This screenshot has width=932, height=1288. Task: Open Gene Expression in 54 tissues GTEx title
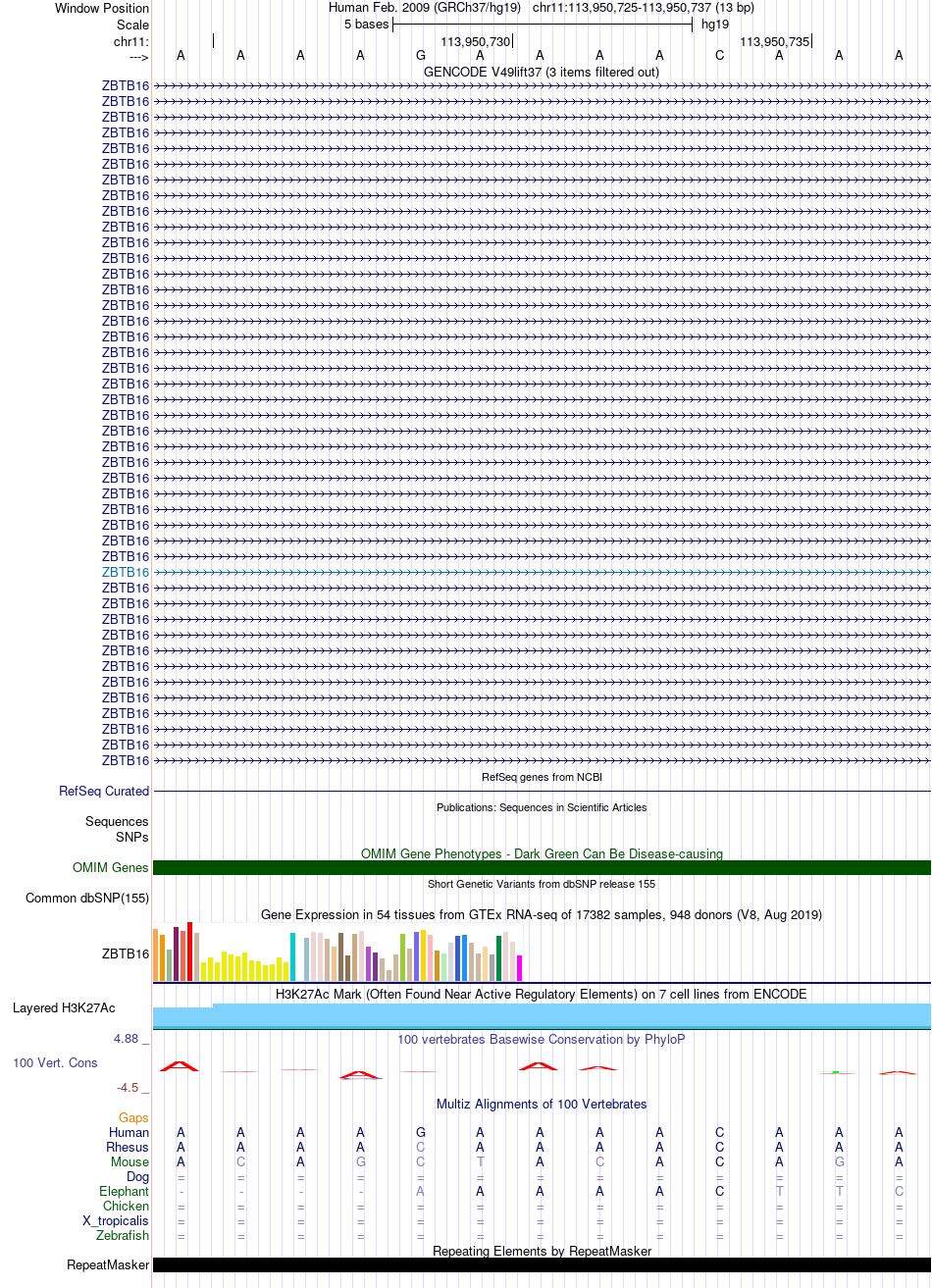tap(542, 914)
